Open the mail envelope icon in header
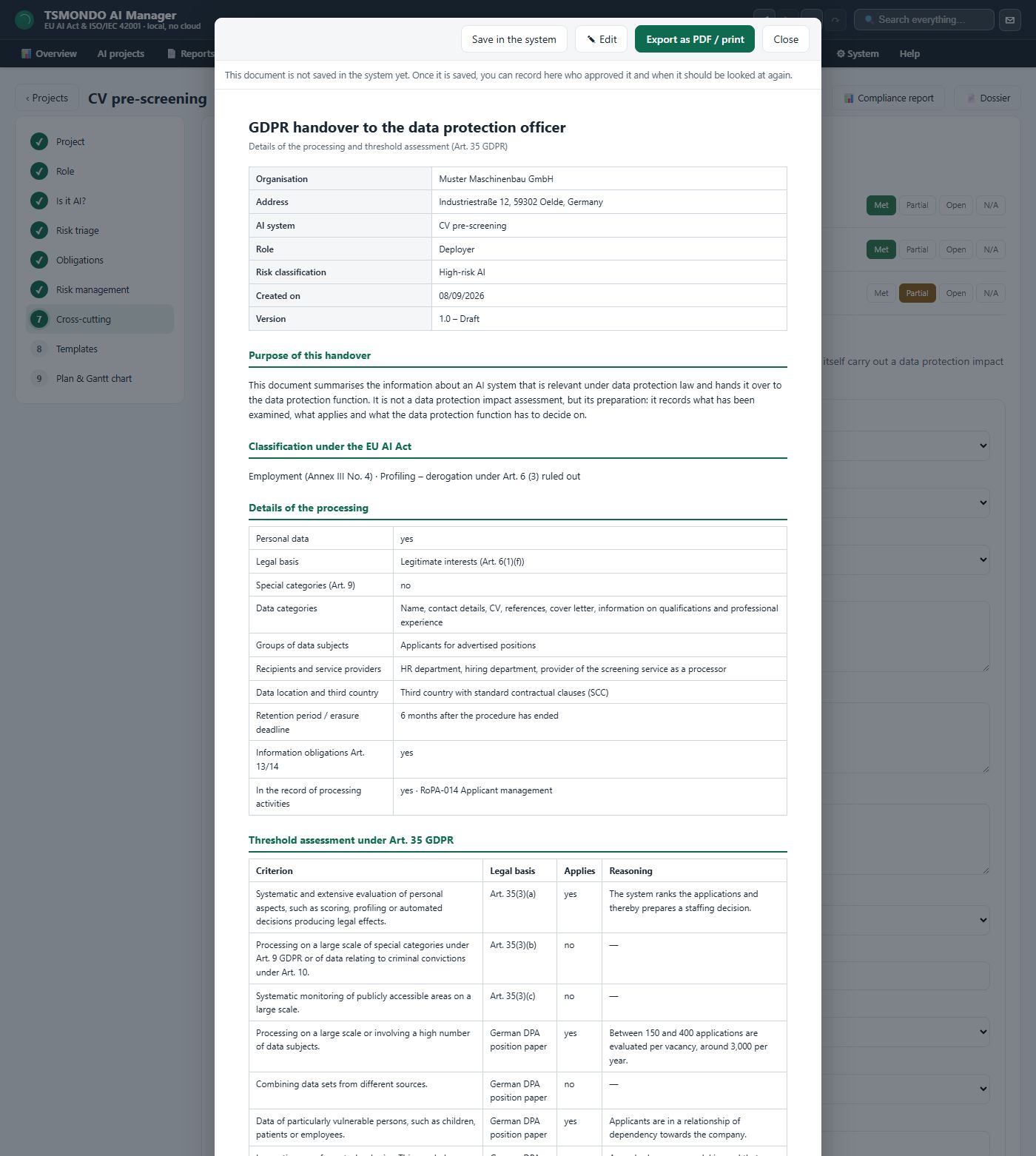This screenshot has height=1156, width=1036. coord(1010,20)
